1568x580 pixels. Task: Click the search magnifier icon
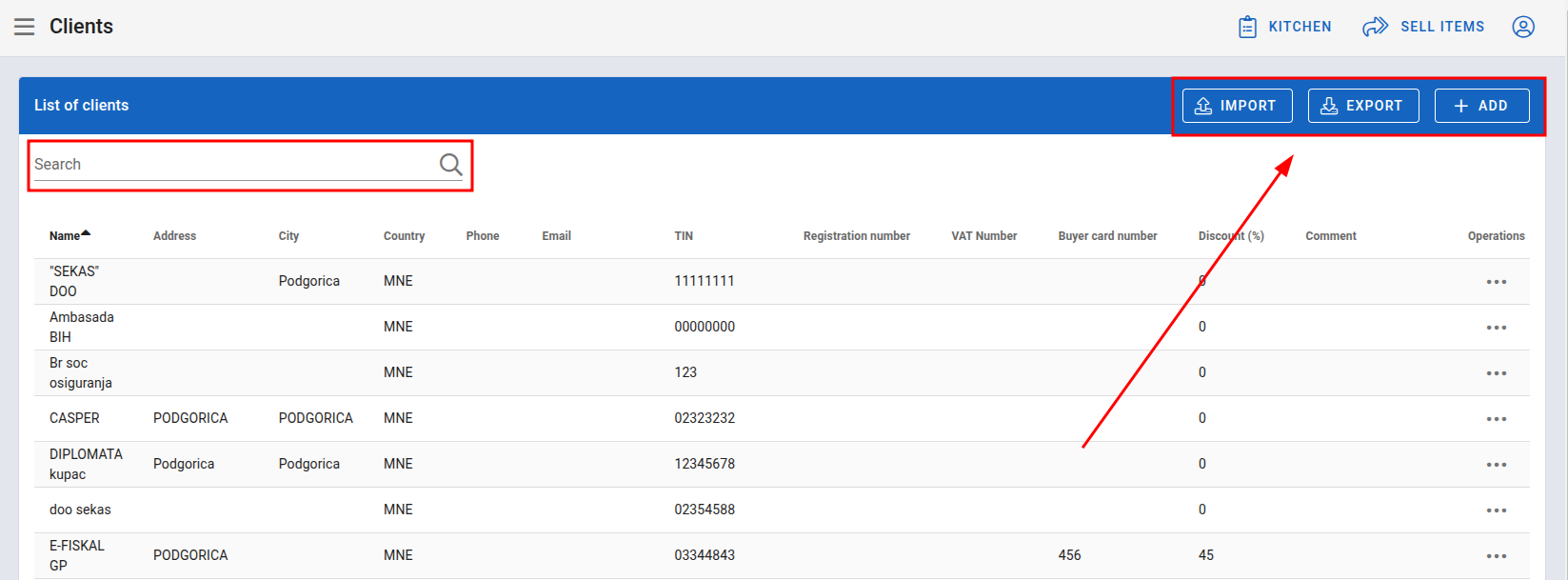451,165
